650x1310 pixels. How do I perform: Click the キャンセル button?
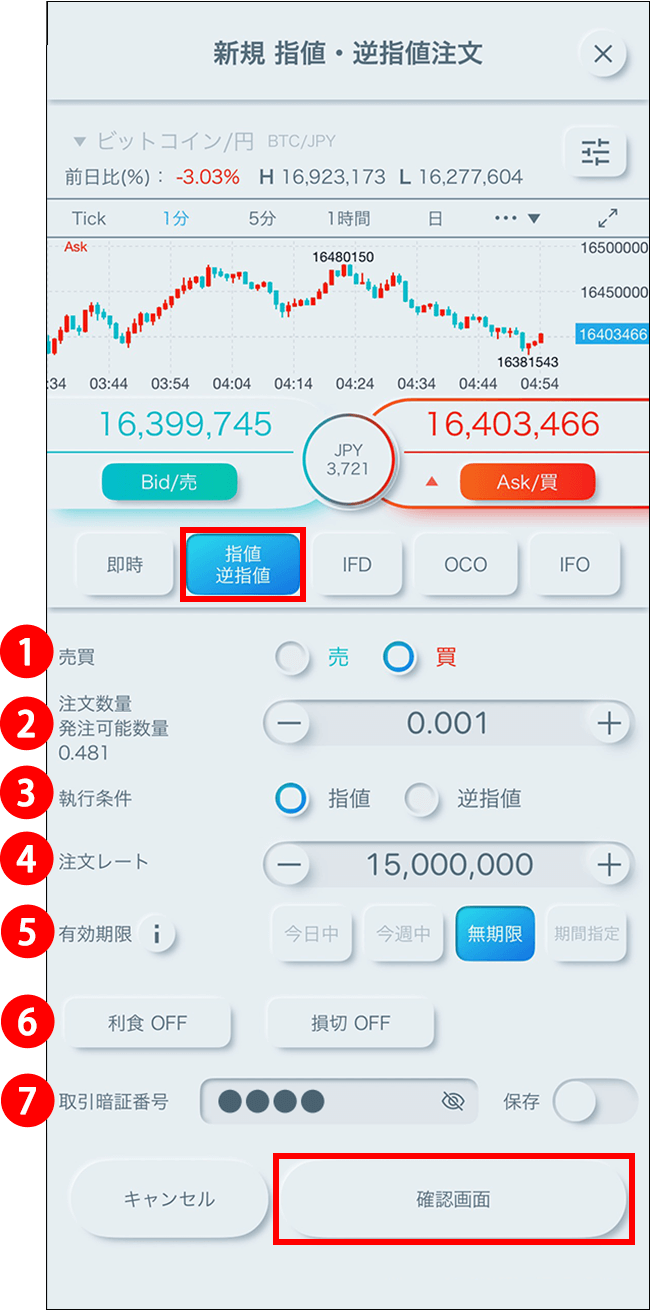click(x=169, y=1199)
